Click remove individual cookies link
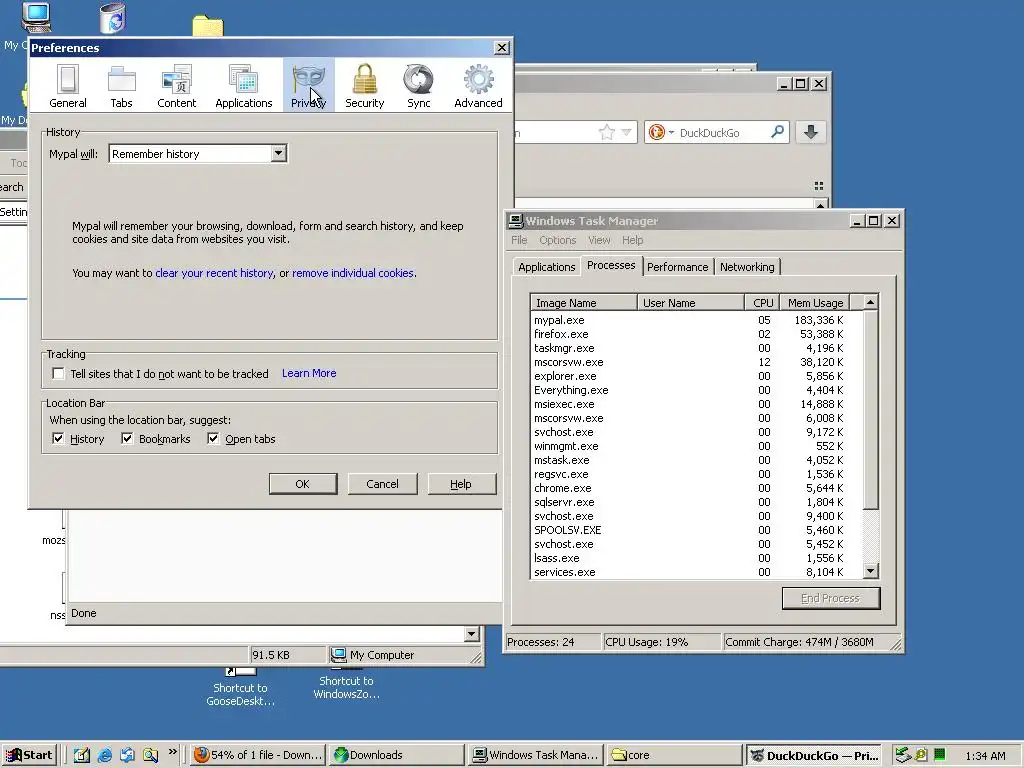Image resolution: width=1024 pixels, height=768 pixels. pos(353,273)
